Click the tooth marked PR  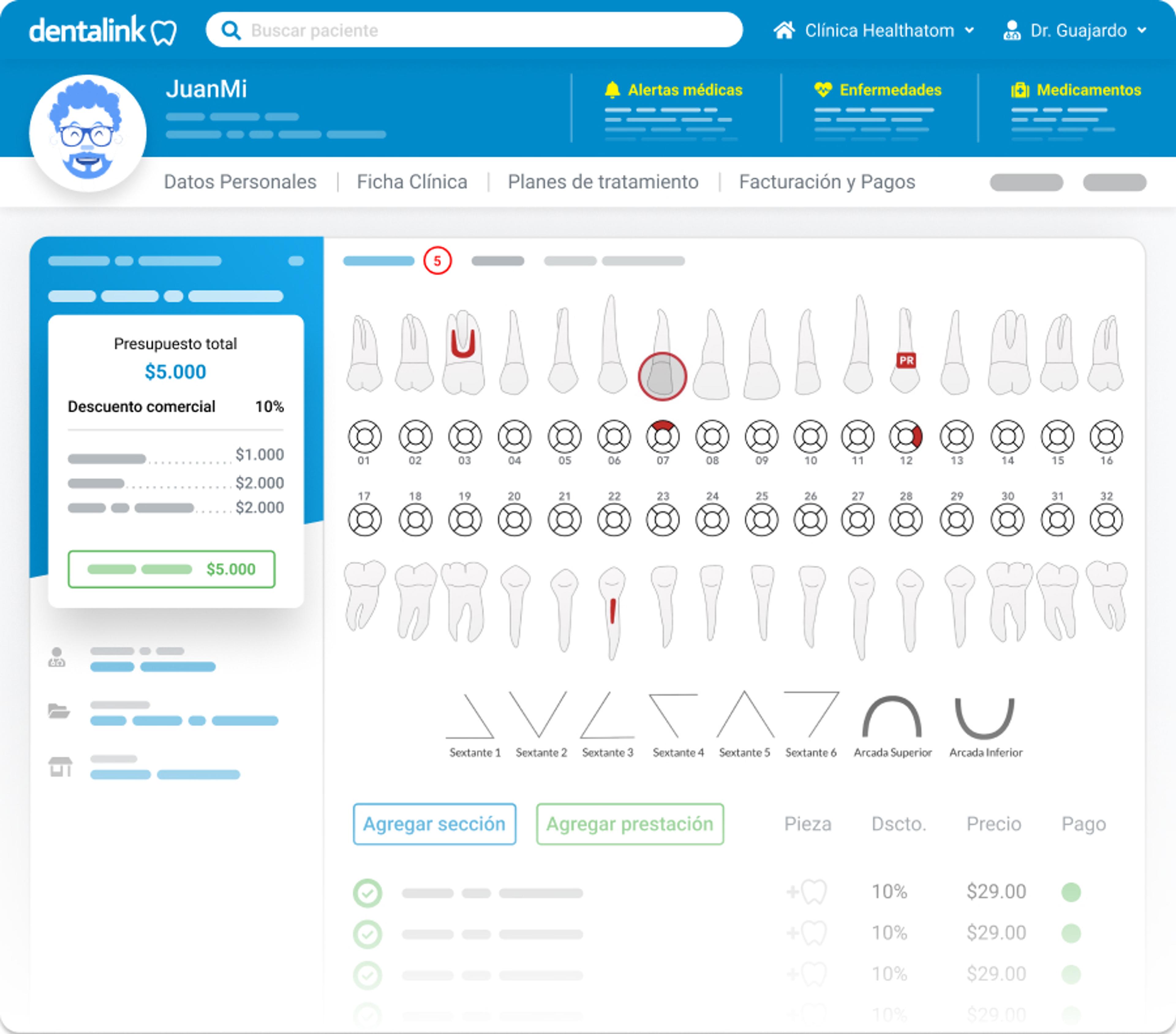tap(906, 350)
